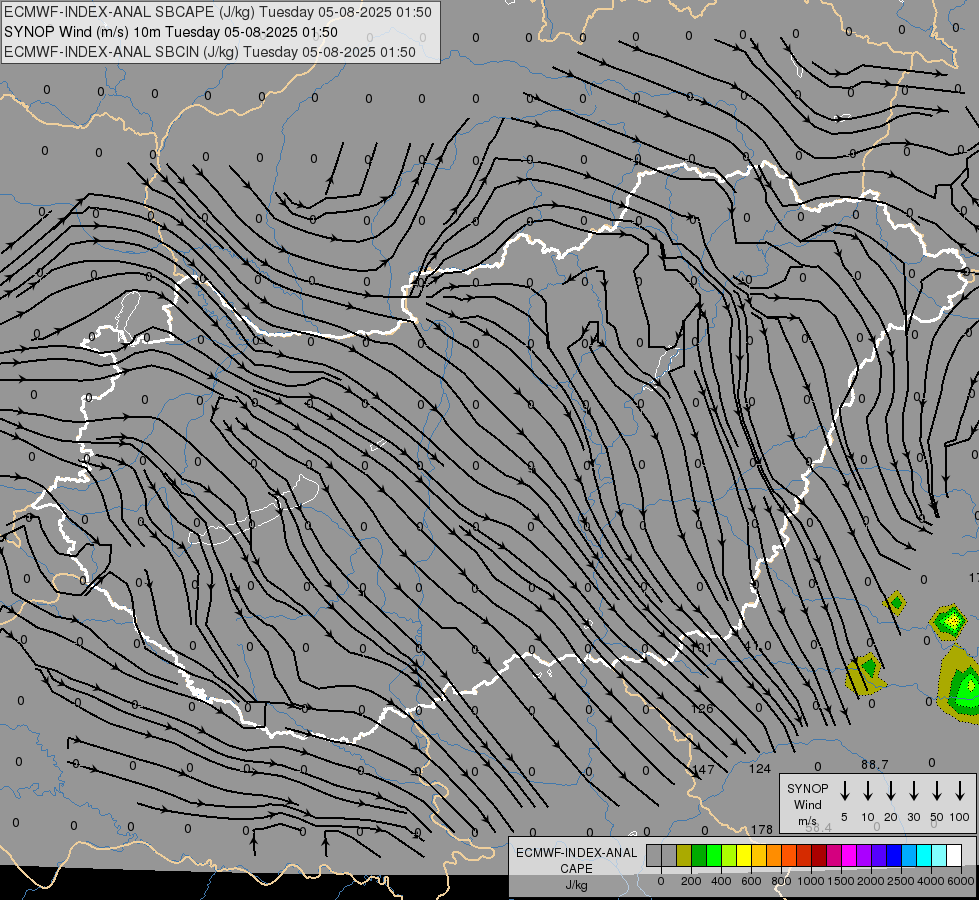
Task: Select the olive swatch in the CAPE scale
Action: 684,856
